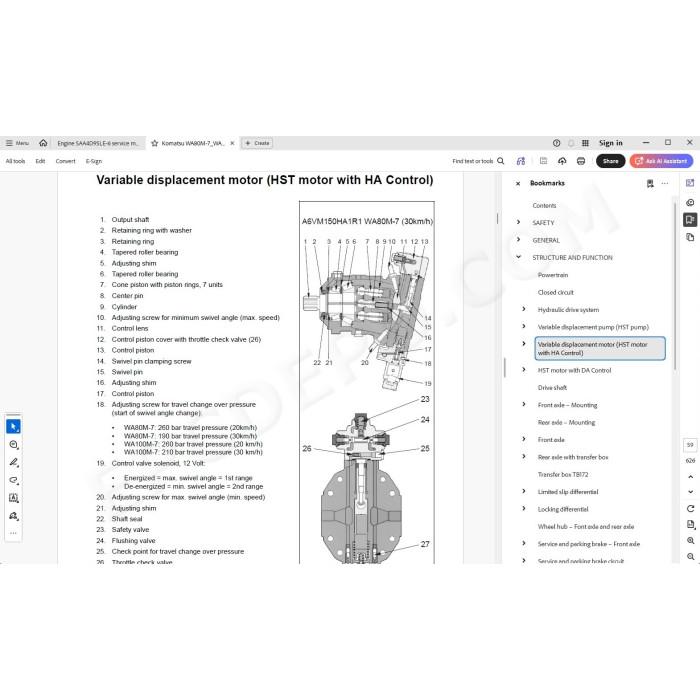The height and width of the screenshot is (700, 700).
Task: Expand Variable displacement motor HA Control bookmark
Action: [x=524, y=344]
